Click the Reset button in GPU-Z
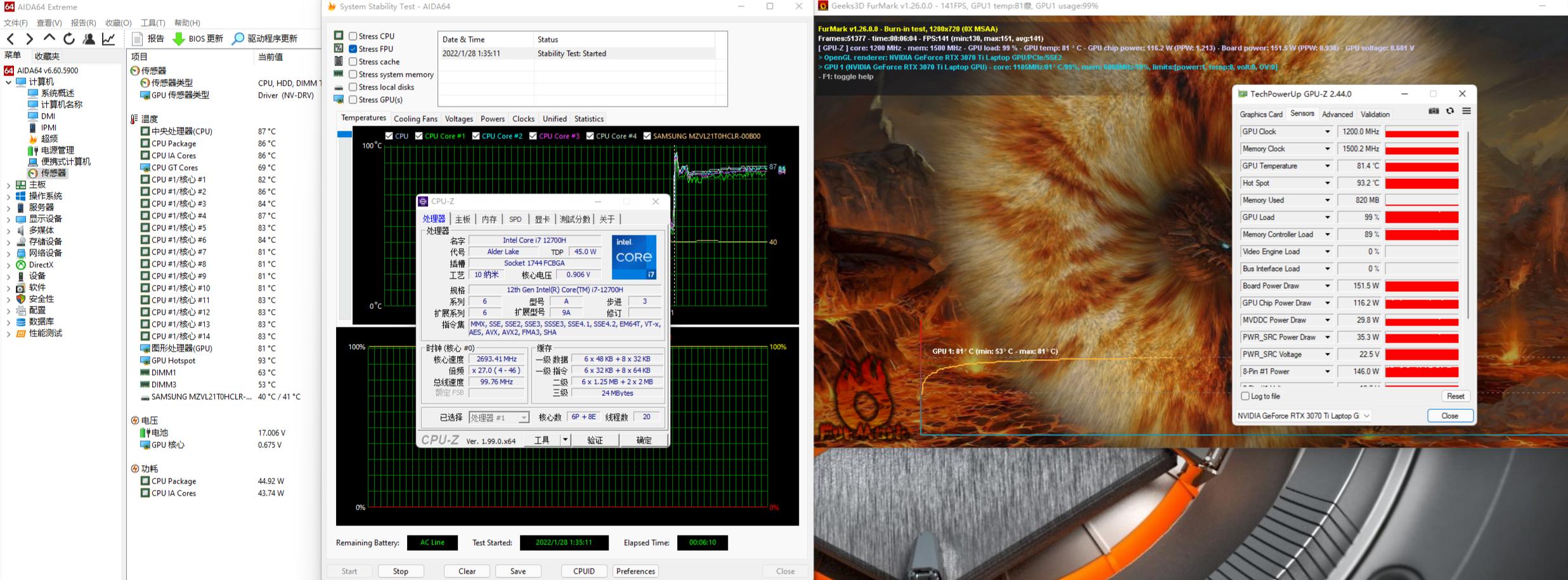 point(1455,396)
